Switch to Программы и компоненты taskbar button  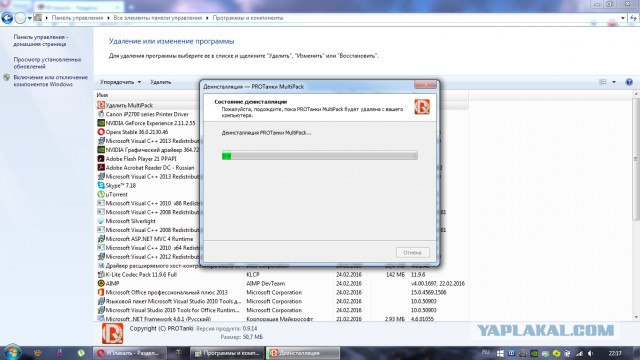[227, 353]
